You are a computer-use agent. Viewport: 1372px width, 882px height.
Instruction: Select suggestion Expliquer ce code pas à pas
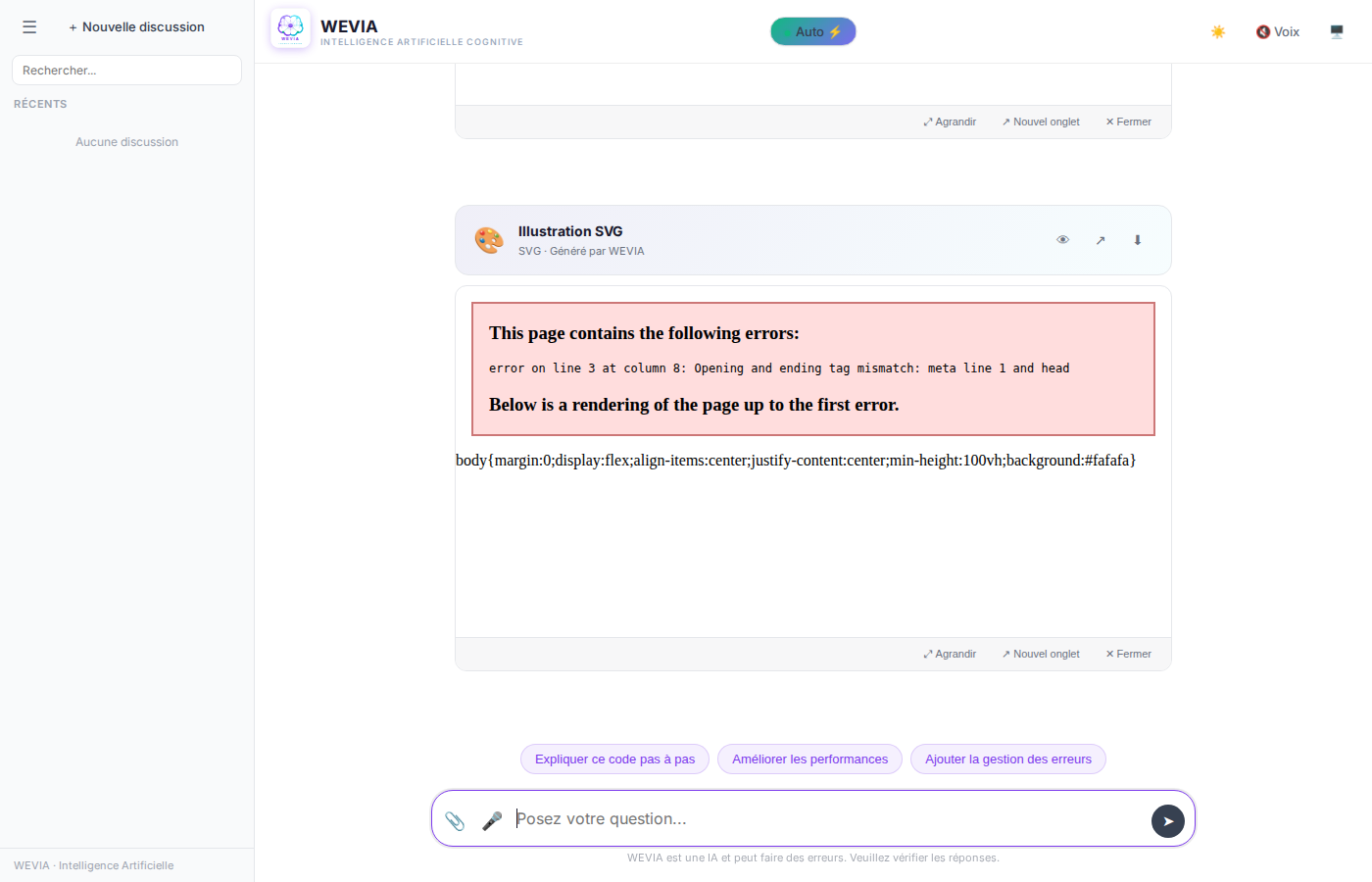click(x=614, y=759)
